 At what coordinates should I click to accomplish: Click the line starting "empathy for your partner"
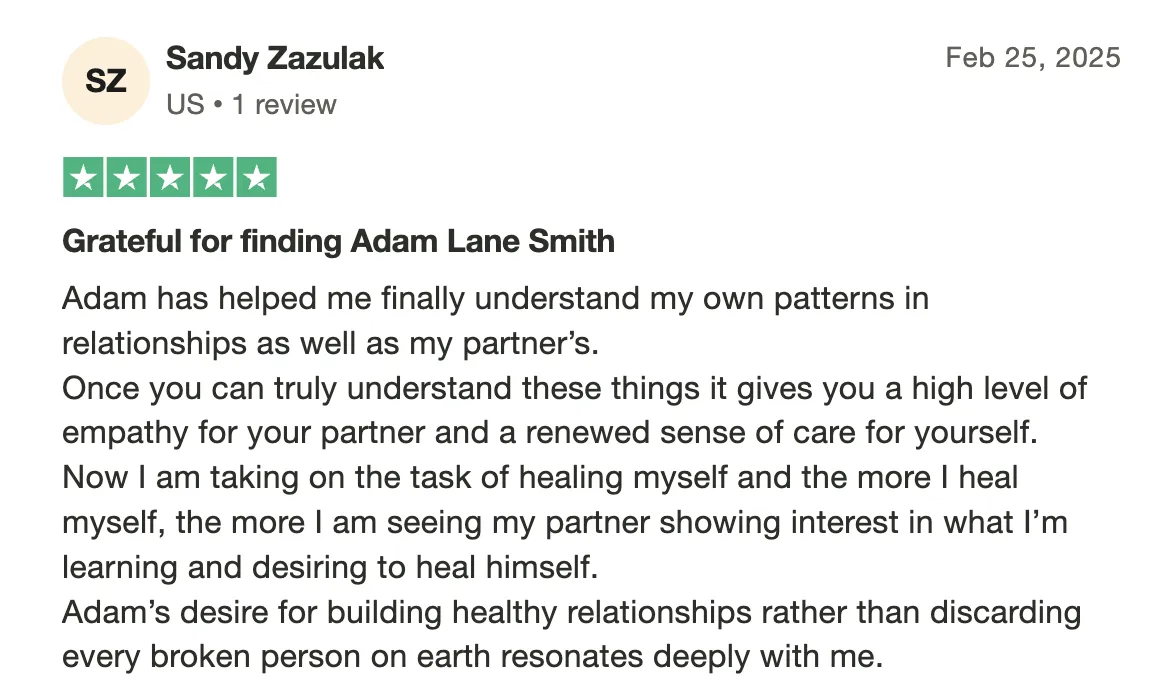(550, 433)
